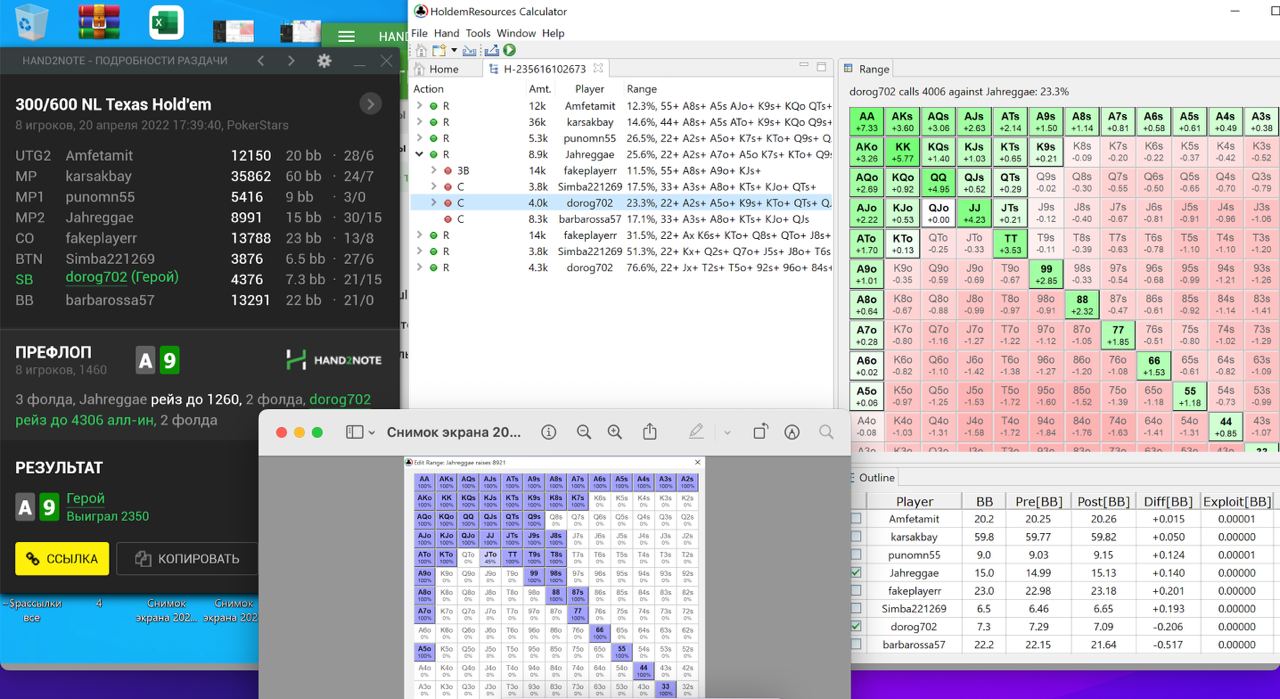Open Hand2Note settings gear
1280x699 pixels.
324,61
